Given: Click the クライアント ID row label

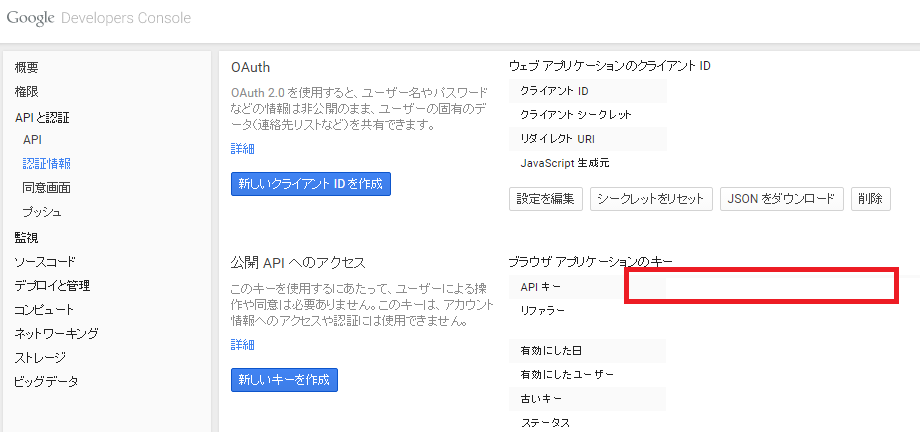Looking at the screenshot, I should [x=554, y=91].
